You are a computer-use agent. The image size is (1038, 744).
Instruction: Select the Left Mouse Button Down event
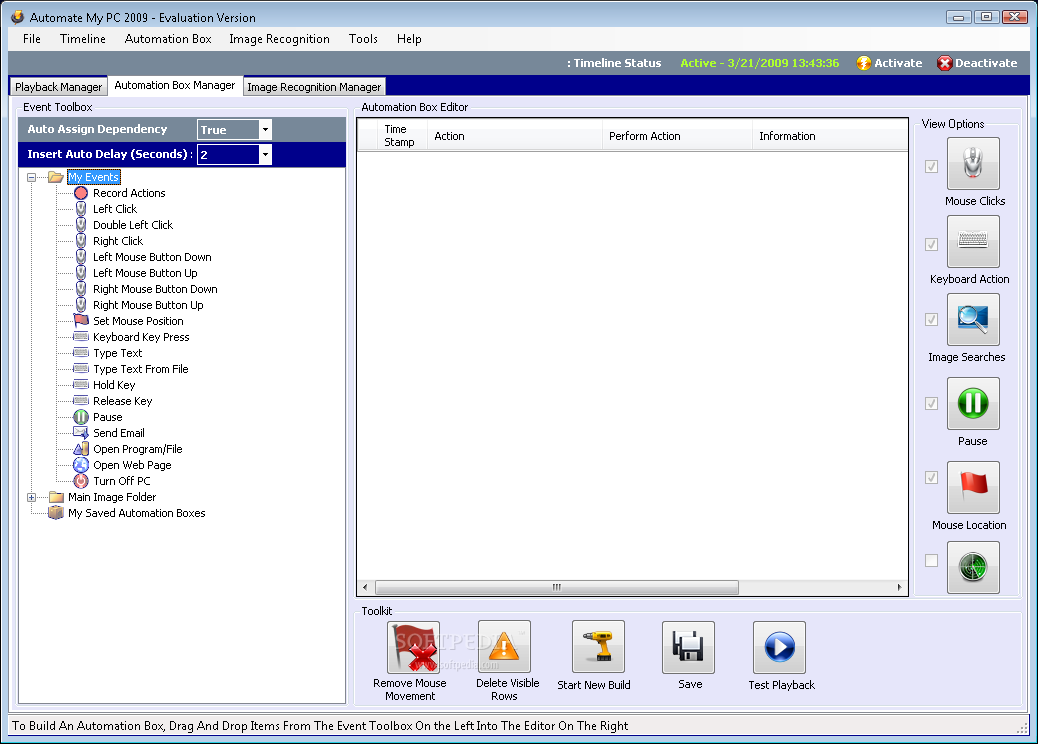pos(152,257)
